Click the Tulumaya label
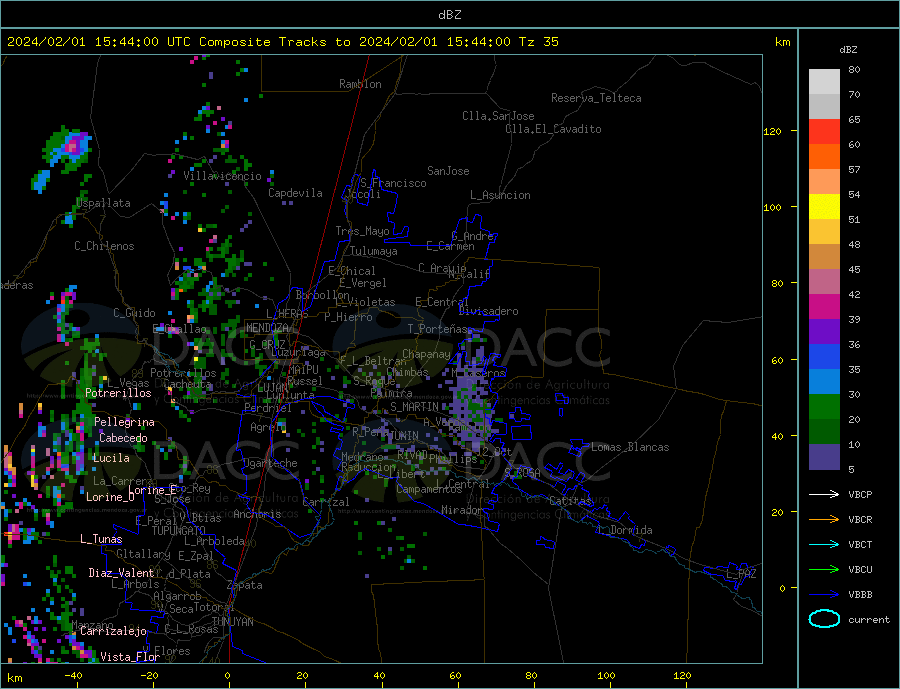 click(374, 251)
